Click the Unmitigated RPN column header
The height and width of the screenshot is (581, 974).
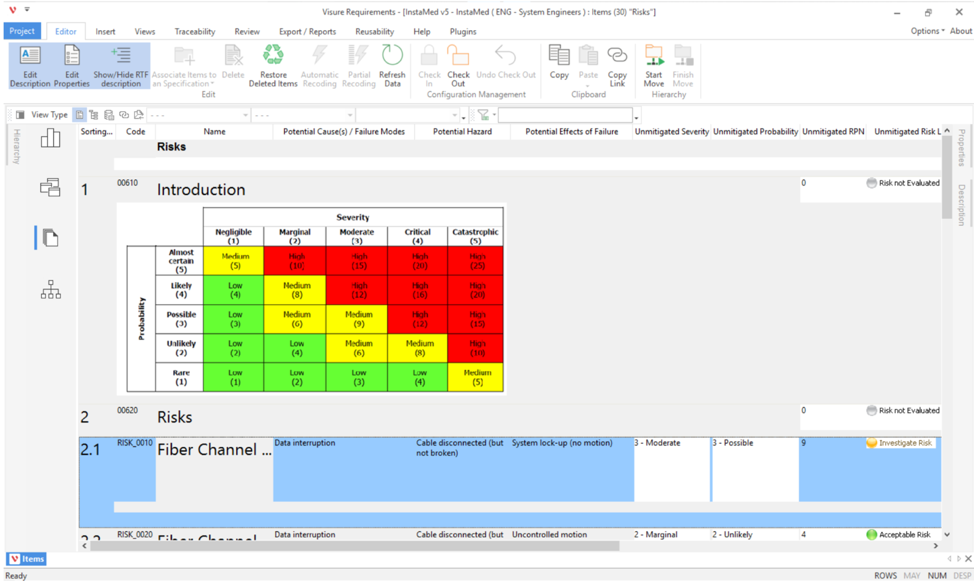click(x=832, y=131)
